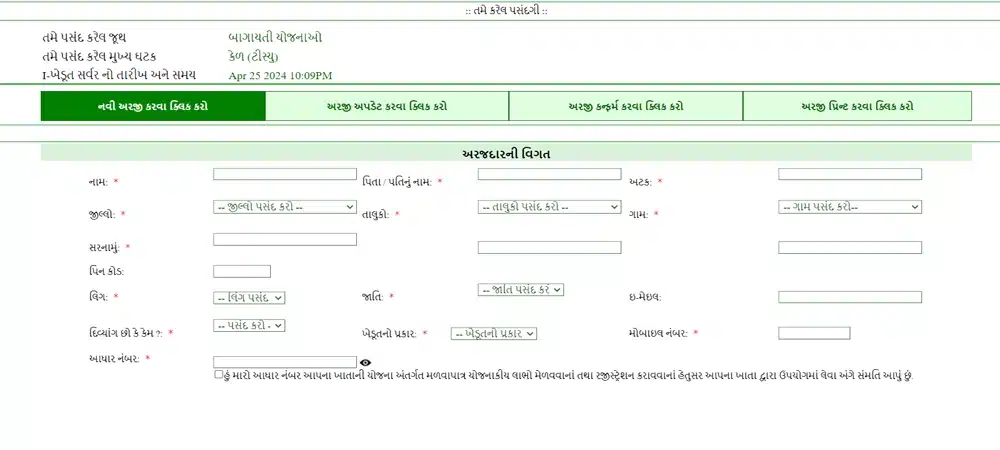
Task: Select the લિંગ (gender) dropdown
Action: tap(250, 297)
